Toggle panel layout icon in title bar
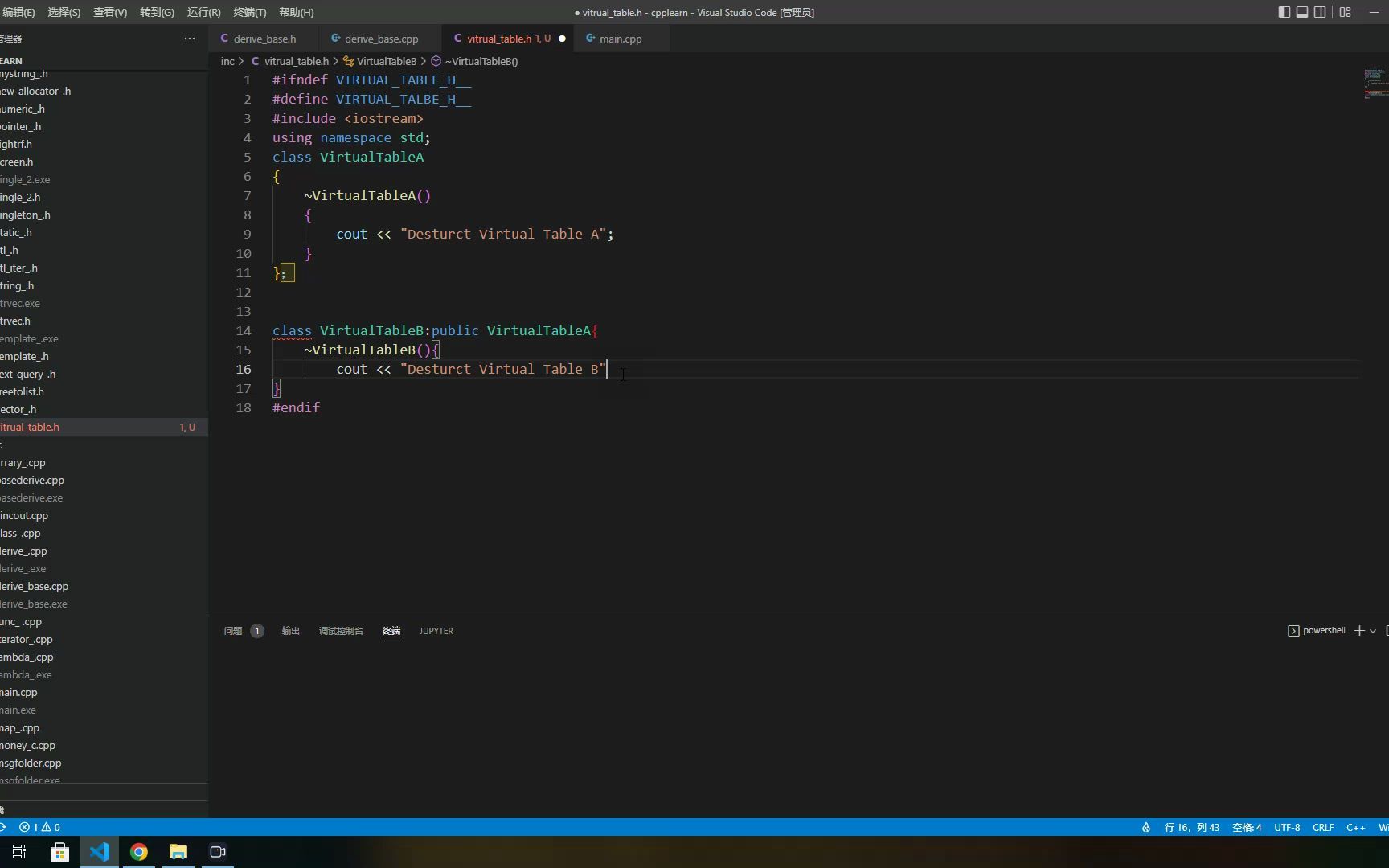The height and width of the screenshot is (868, 1389). [1302, 12]
